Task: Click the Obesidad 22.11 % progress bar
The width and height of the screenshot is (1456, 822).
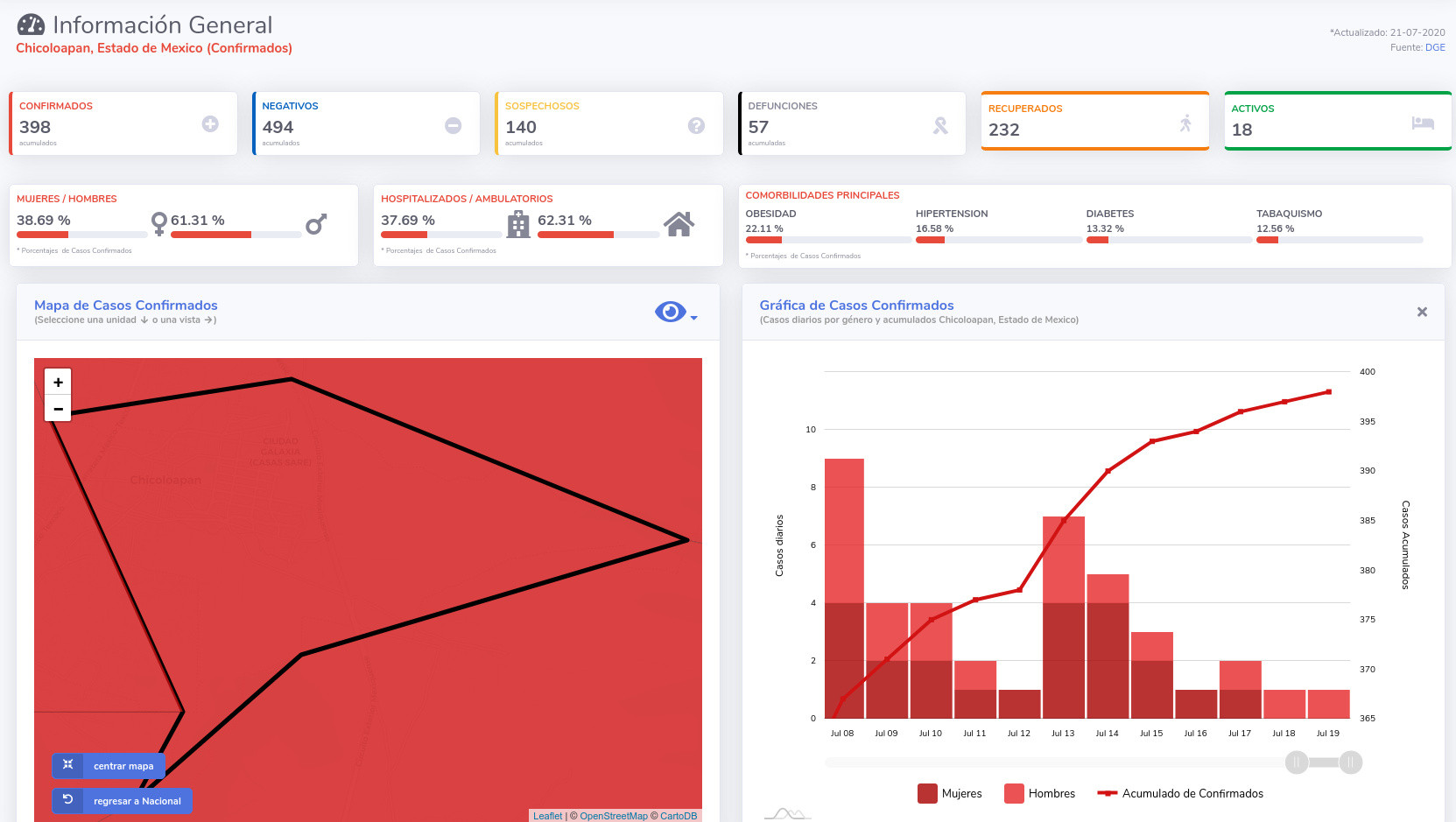Action: pyautogui.click(x=828, y=240)
